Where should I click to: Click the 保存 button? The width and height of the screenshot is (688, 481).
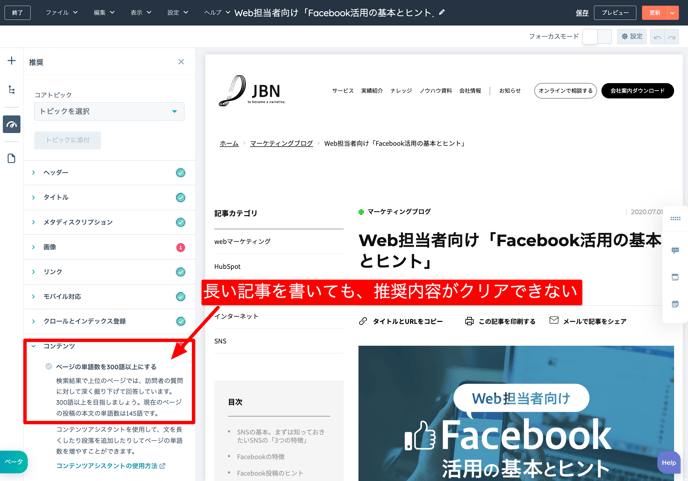[x=582, y=13]
